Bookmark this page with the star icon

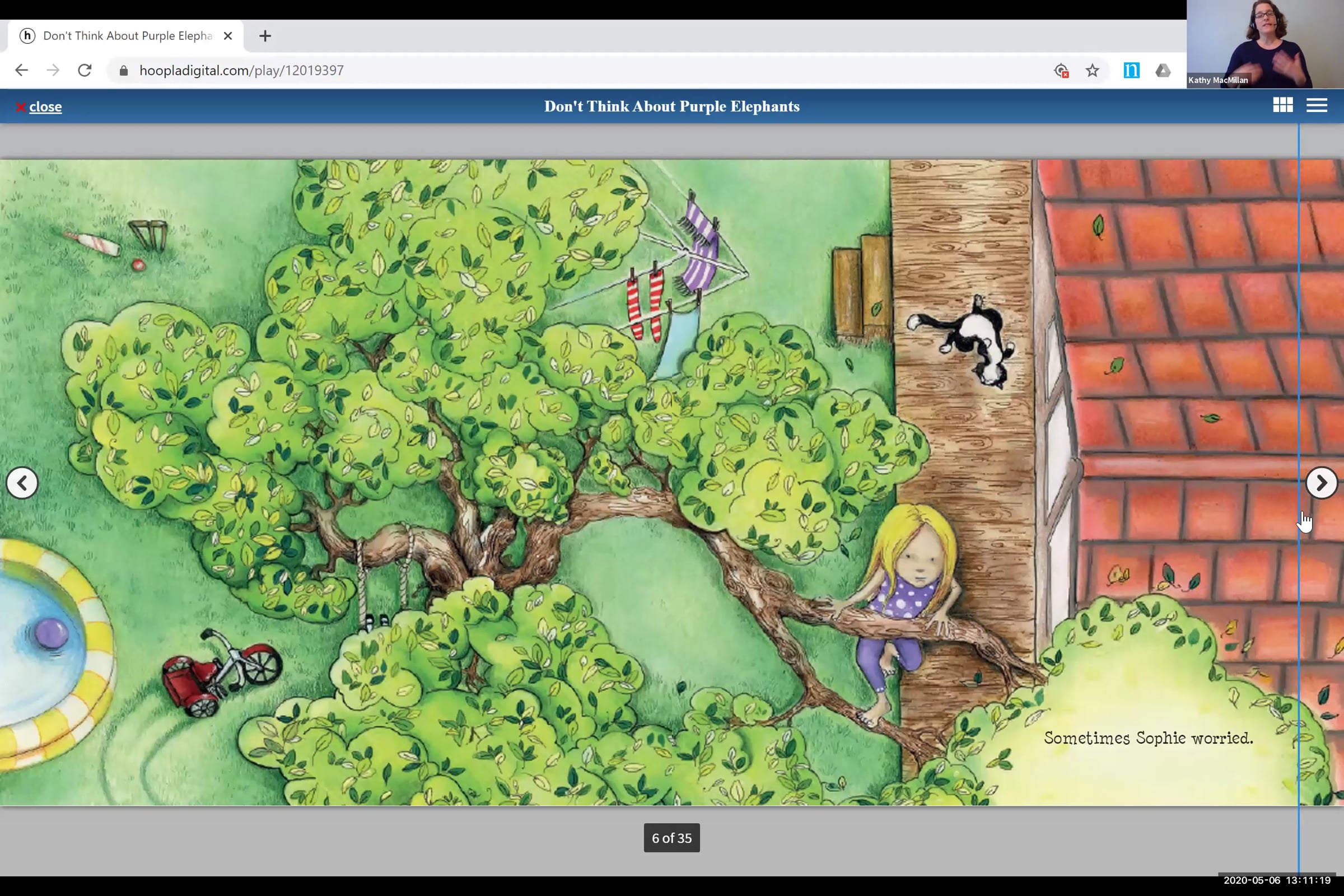pyautogui.click(x=1092, y=71)
